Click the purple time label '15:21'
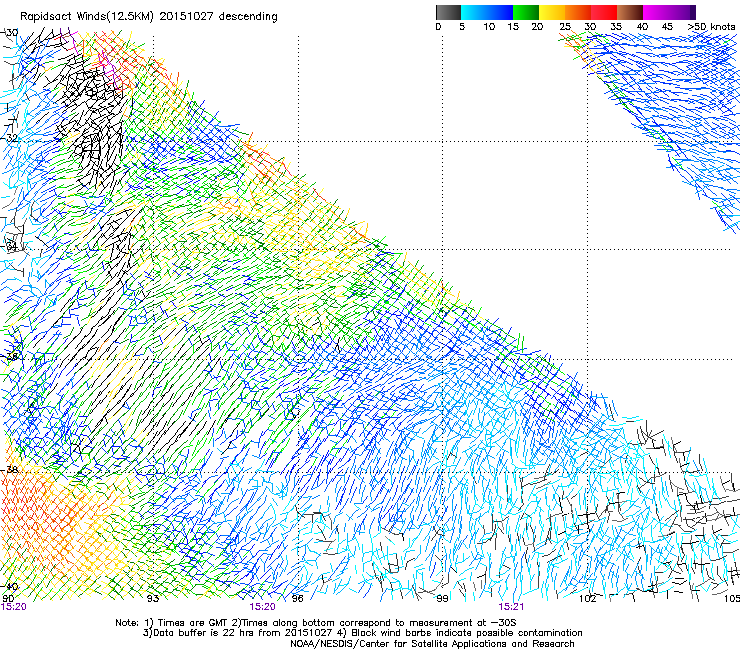Image resolution: width=740 pixels, height=650 pixels. point(511,607)
